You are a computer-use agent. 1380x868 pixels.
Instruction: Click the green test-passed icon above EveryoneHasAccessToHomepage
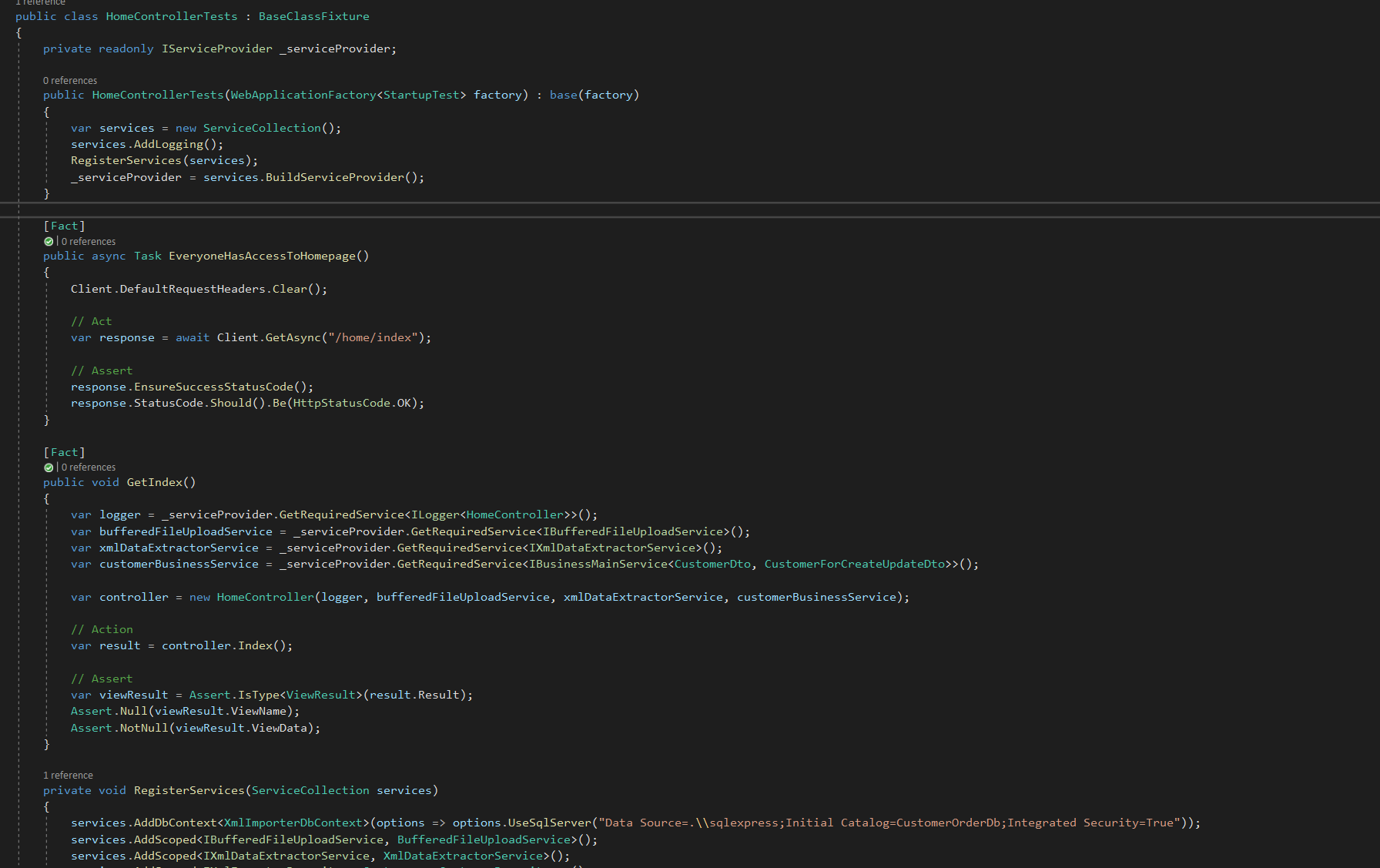coord(49,241)
